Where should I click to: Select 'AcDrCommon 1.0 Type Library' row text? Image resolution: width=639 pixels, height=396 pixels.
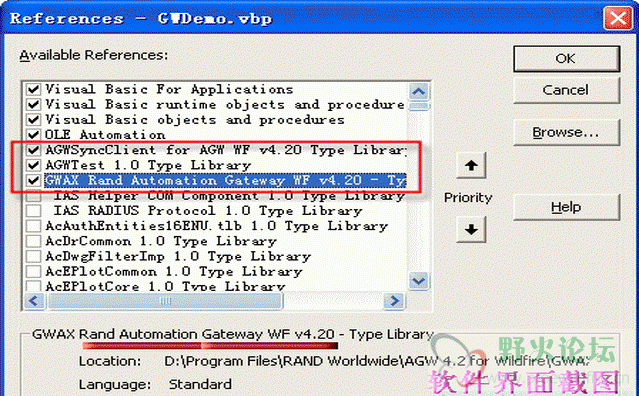(161, 241)
